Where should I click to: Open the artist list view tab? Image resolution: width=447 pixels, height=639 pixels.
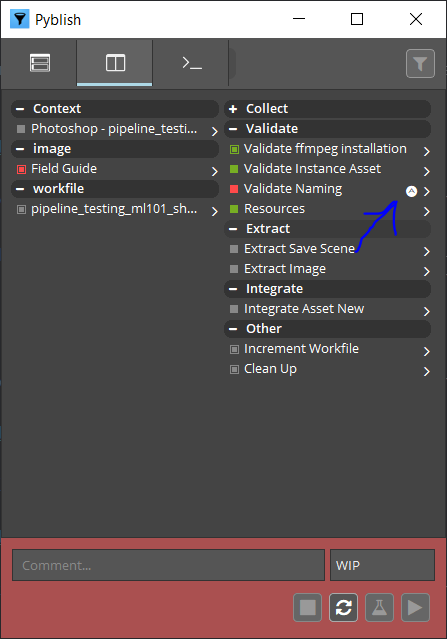click(40, 63)
